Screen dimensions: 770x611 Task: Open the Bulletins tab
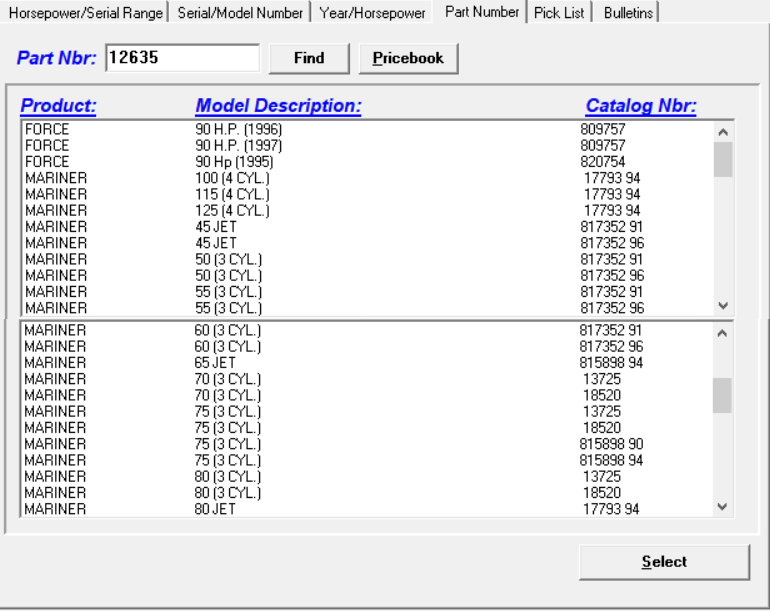click(x=628, y=12)
